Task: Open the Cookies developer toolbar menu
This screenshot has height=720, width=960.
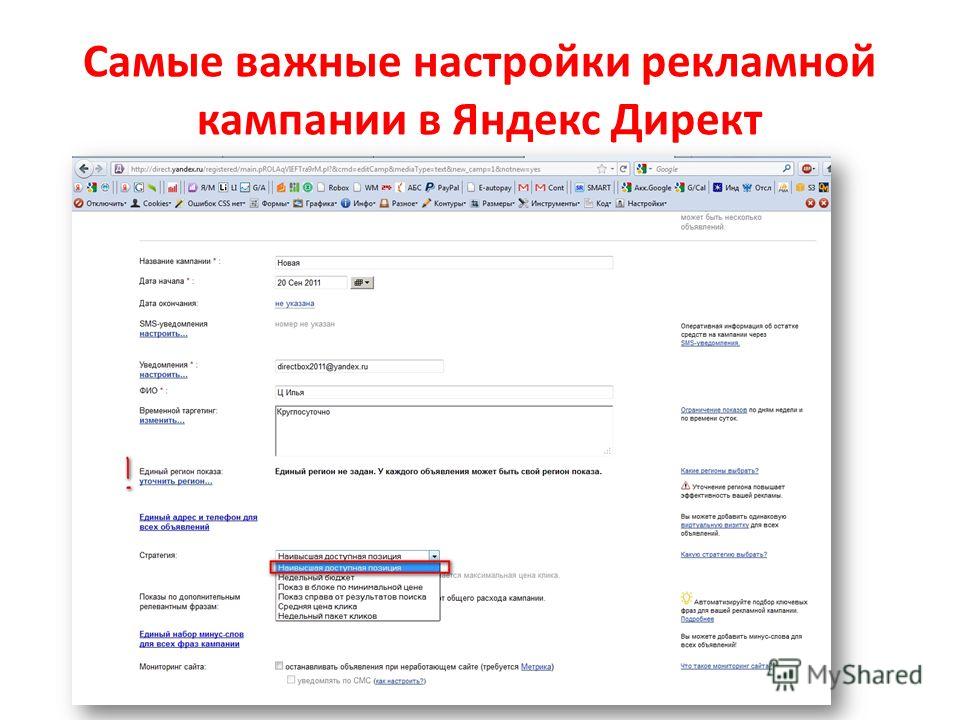Action: point(151,203)
